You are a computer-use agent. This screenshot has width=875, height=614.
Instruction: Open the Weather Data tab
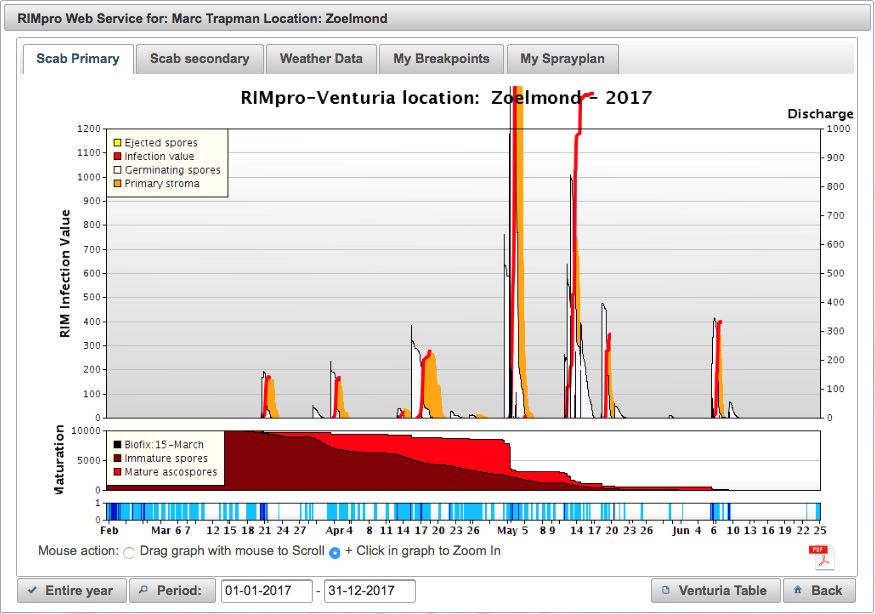321,59
